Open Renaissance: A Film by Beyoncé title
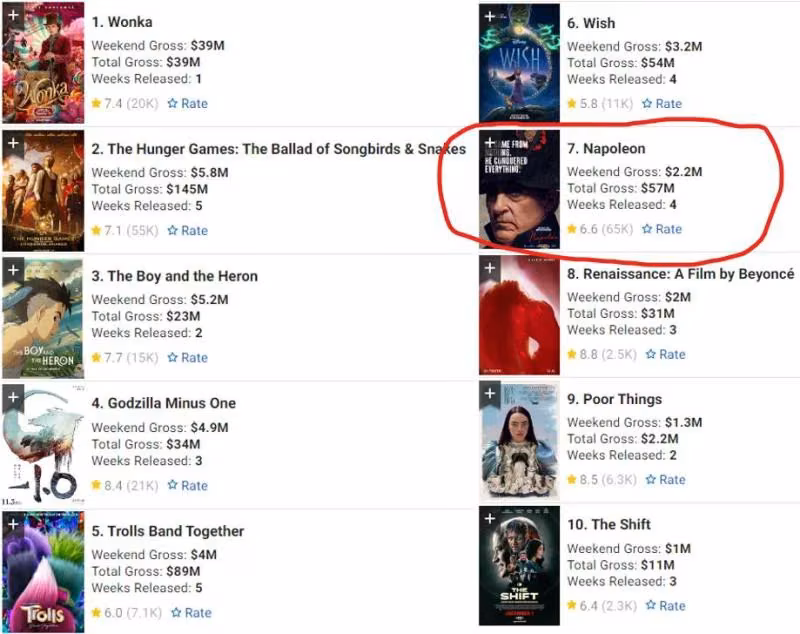The image size is (800, 634). (681, 274)
